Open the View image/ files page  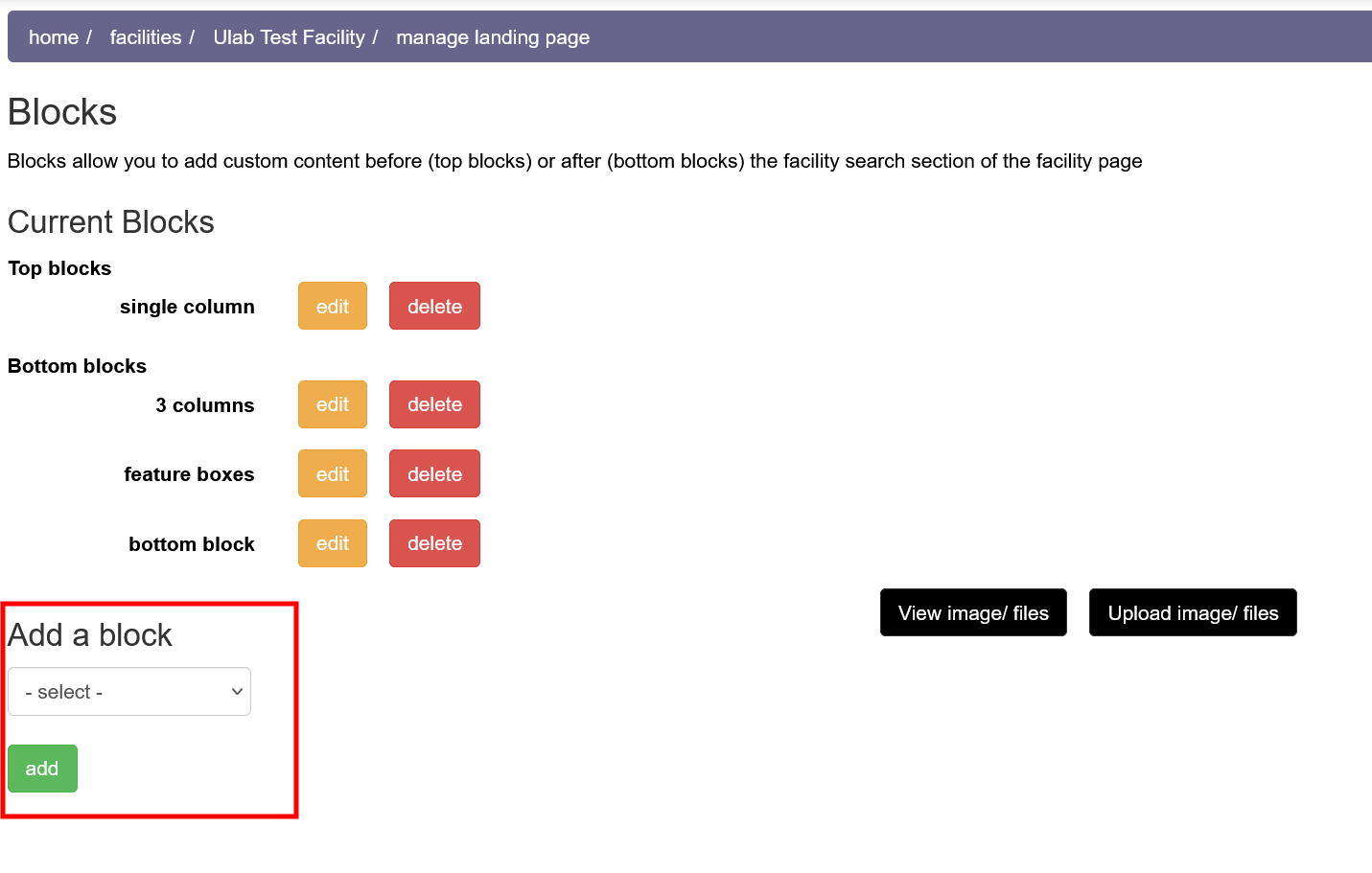click(972, 613)
